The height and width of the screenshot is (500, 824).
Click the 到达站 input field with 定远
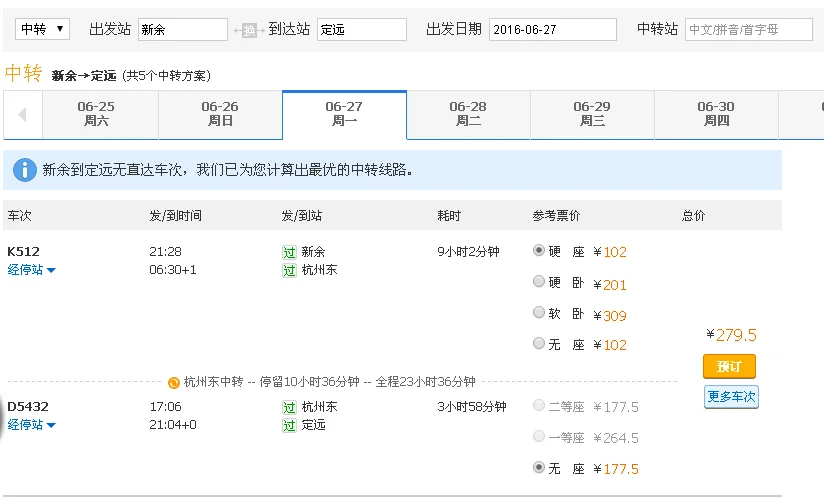(x=362, y=29)
